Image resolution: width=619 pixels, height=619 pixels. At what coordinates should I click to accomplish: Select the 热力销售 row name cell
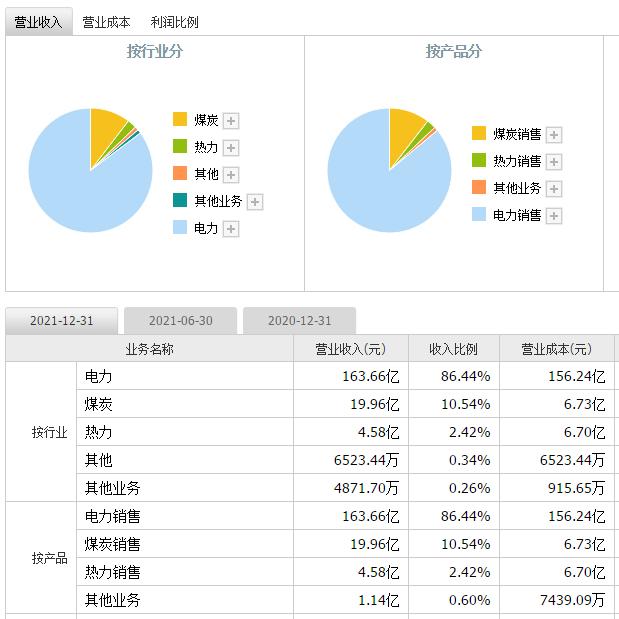185,572
